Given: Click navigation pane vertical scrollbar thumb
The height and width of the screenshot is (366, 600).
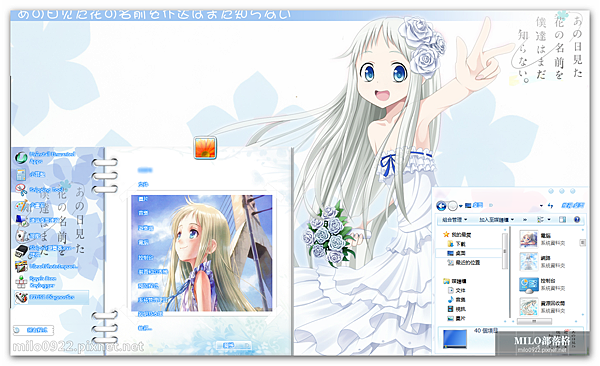Looking at the screenshot, I should 505,251.
